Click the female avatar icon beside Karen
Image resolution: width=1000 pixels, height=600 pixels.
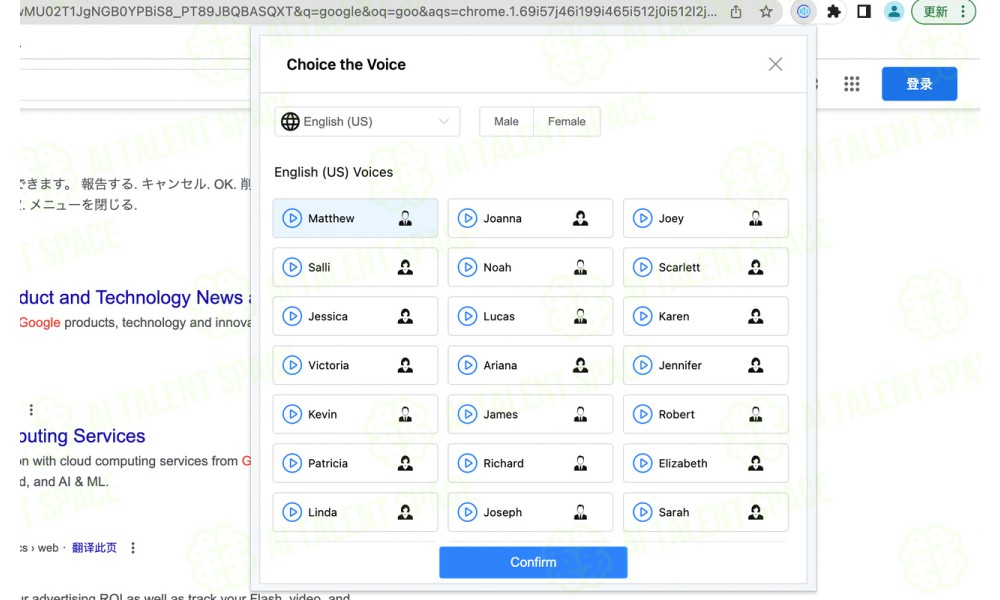pyautogui.click(x=756, y=316)
